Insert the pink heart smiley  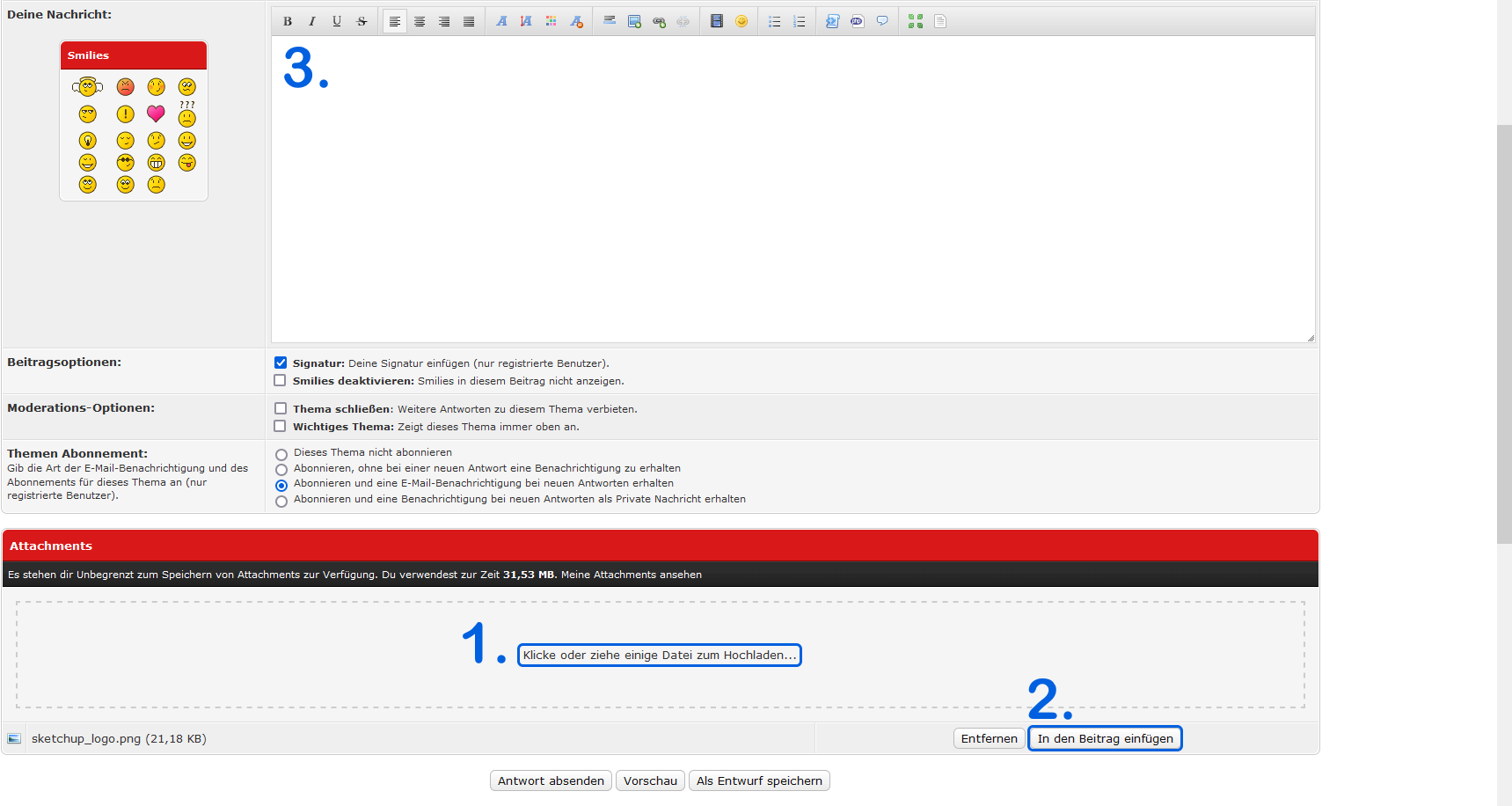coord(156,114)
